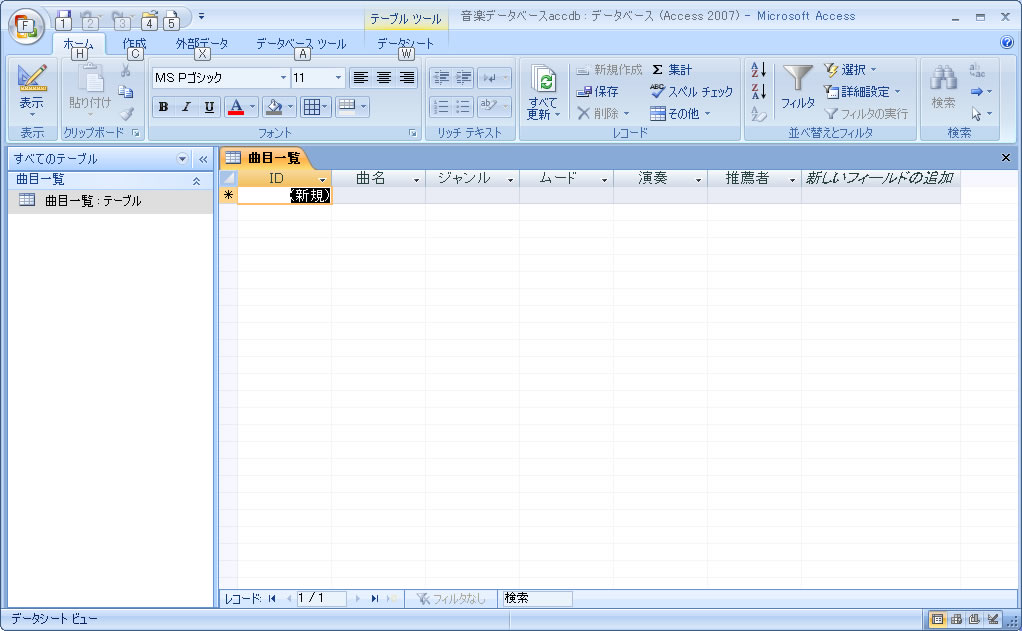Viewport: 1022px width, 631px height.
Task: Open the 外部データ ribbon tab
Action: pyautogui.click(x=202, y=44)
